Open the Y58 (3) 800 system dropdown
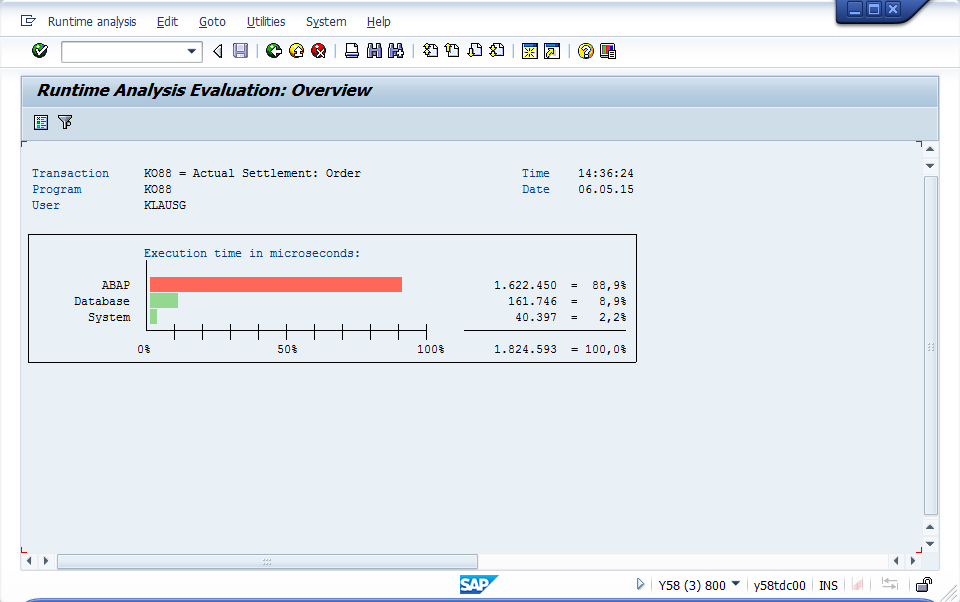The height and width of the screenshot is (602, 960). [x=736, y=584]
